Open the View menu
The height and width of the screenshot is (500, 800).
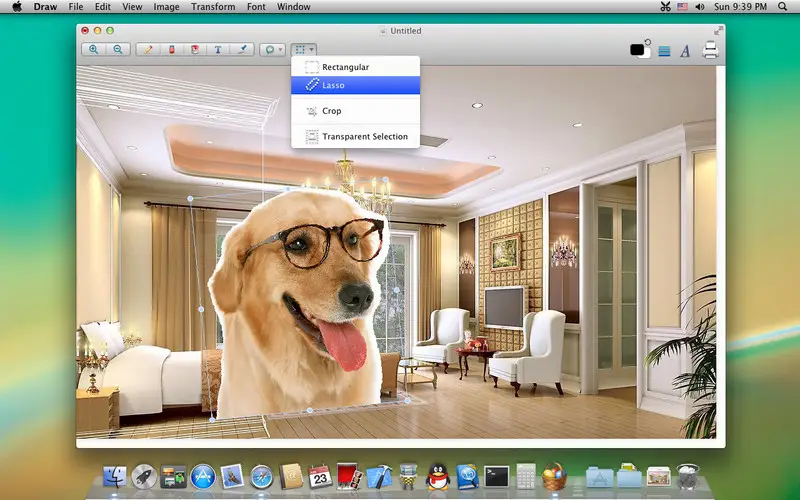pos(132,7)
